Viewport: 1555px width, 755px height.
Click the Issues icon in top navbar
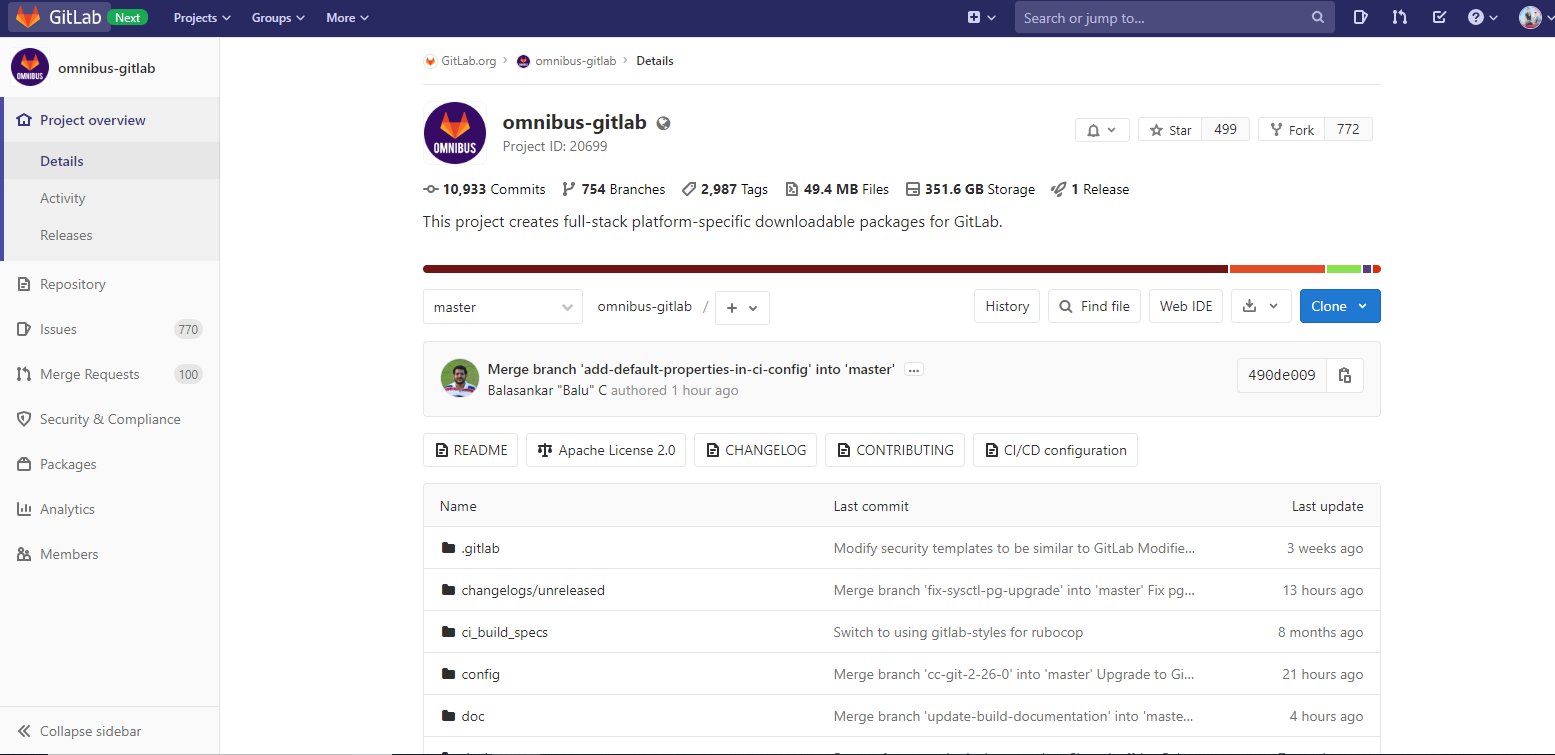(x=1361, y=18)
